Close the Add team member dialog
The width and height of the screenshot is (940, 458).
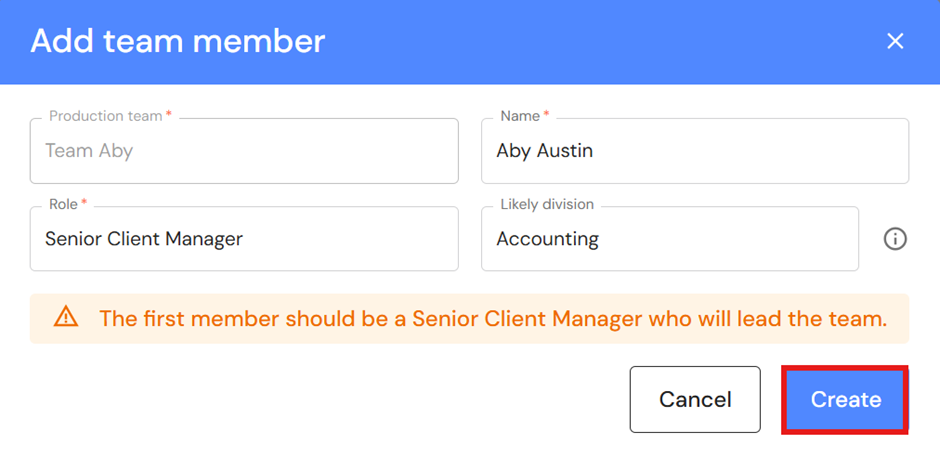[x=895, y=41]
